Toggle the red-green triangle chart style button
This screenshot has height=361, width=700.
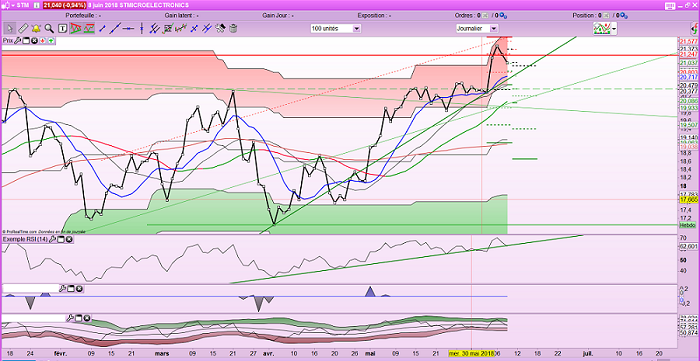click(x=75, y=29)
